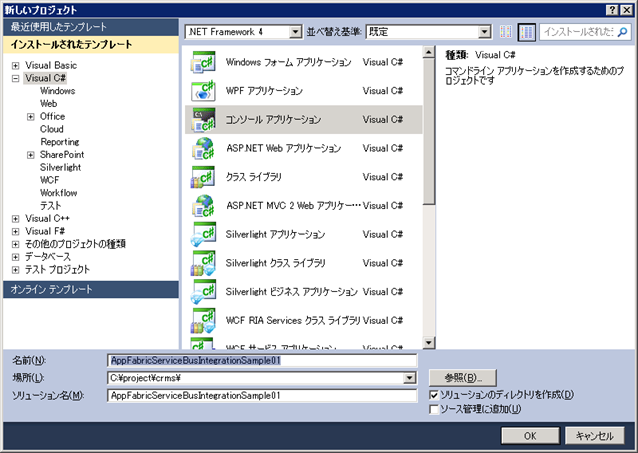The height and width of the screenshot is (453, 638).
Task: Collapse the Visual C# tree node
Action: pos(15,78)
